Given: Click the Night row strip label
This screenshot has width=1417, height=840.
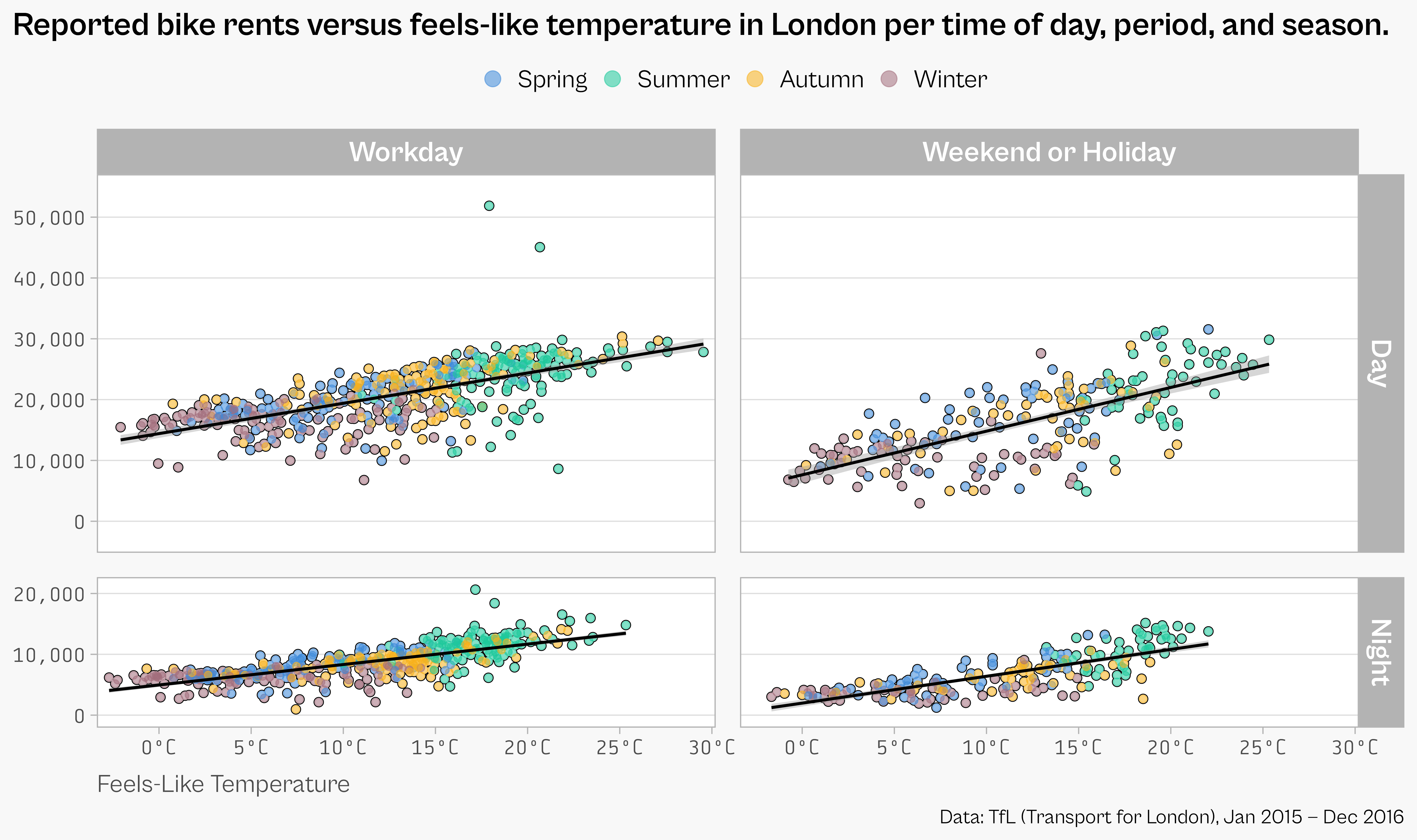Looking at the screenshot, I should tap(1380, 652).
